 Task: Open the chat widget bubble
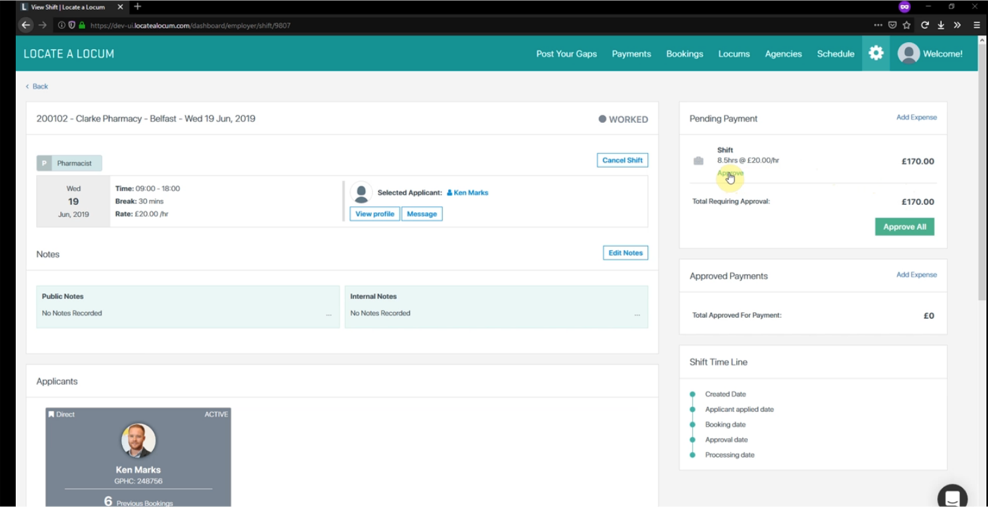(952, 496)
